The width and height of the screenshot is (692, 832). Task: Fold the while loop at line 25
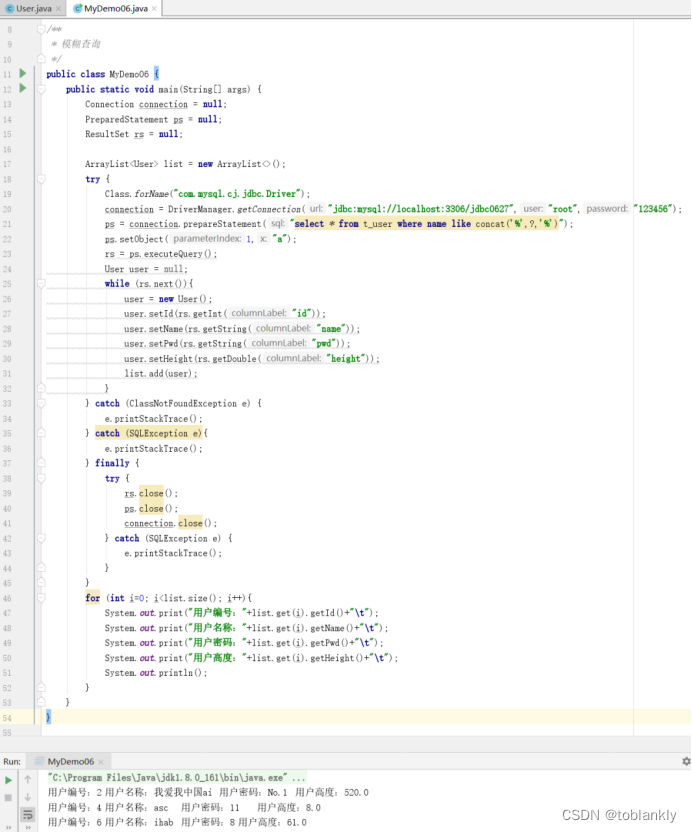41,283
